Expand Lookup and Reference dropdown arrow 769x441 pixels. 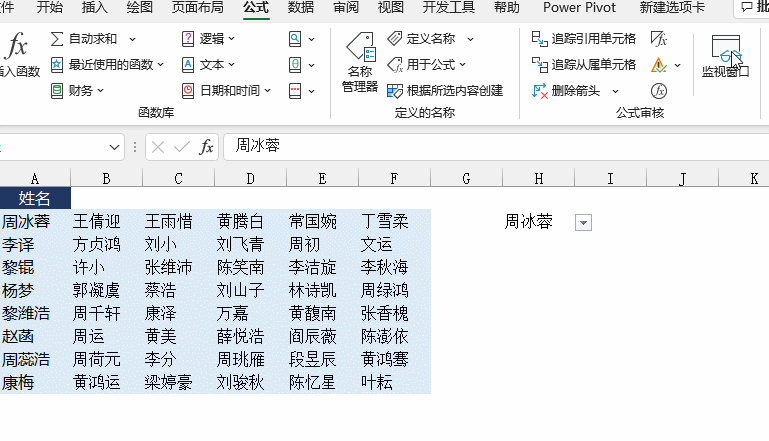311,39
